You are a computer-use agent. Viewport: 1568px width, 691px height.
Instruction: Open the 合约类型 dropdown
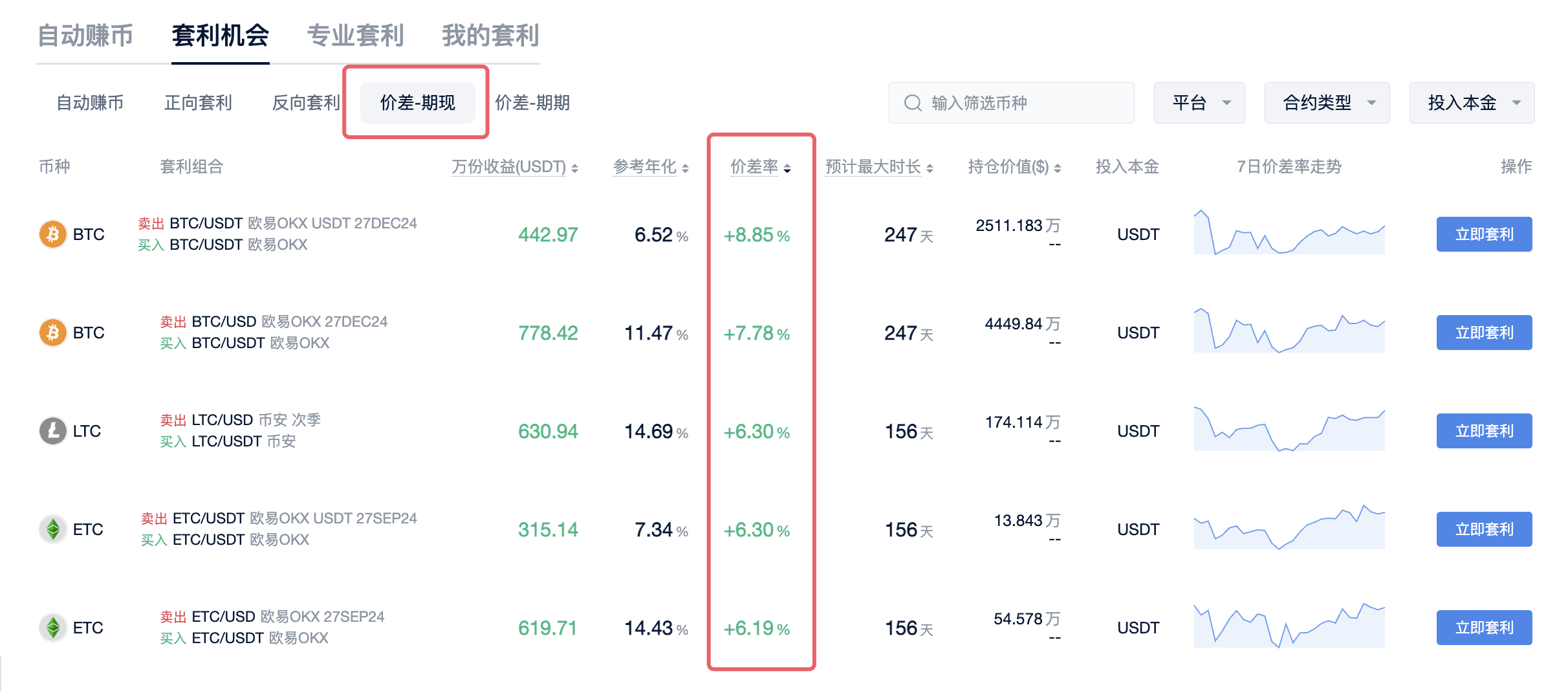[1327, 103]
